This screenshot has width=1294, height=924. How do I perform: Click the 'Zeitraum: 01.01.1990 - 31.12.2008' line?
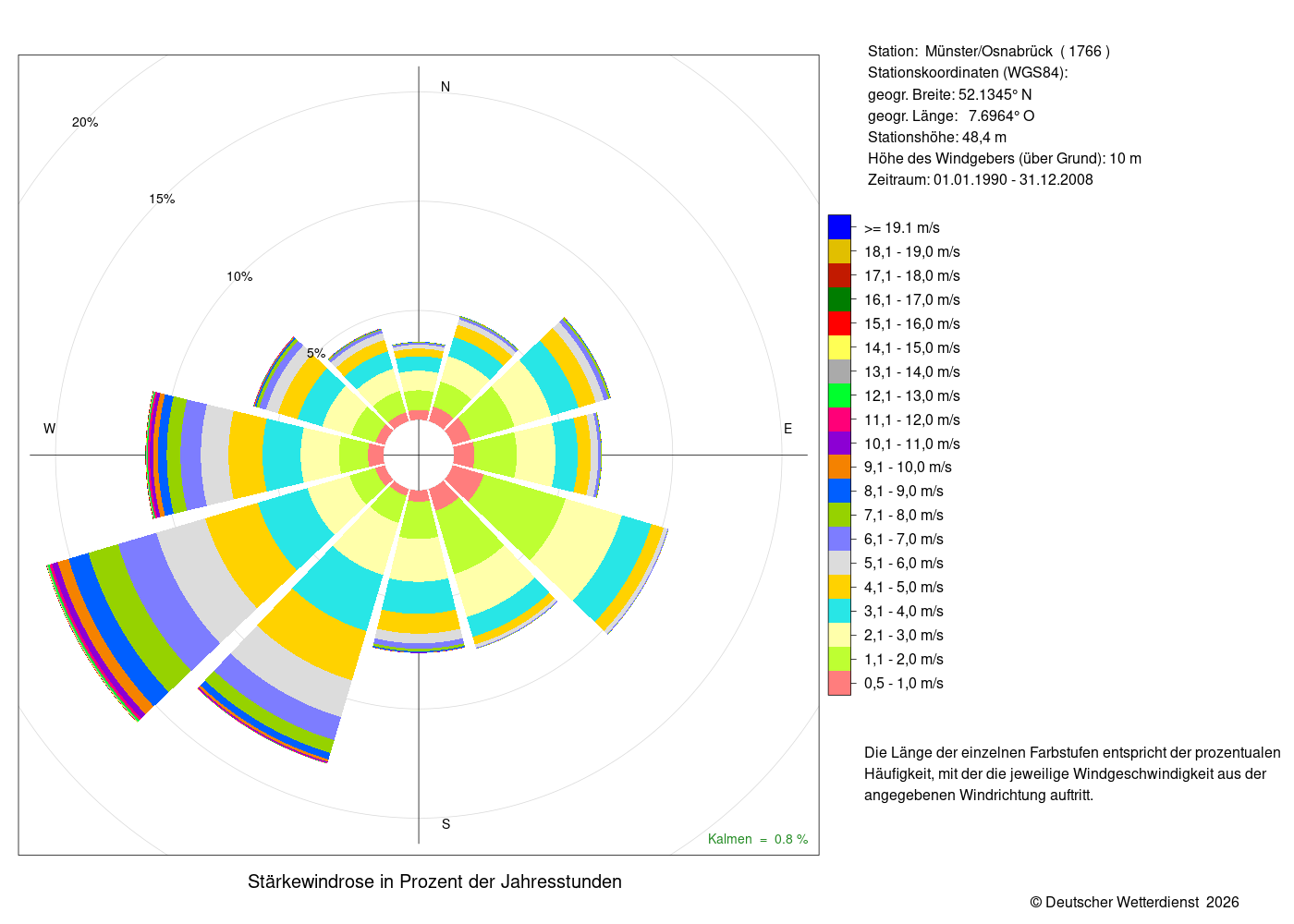click(981, 180)
